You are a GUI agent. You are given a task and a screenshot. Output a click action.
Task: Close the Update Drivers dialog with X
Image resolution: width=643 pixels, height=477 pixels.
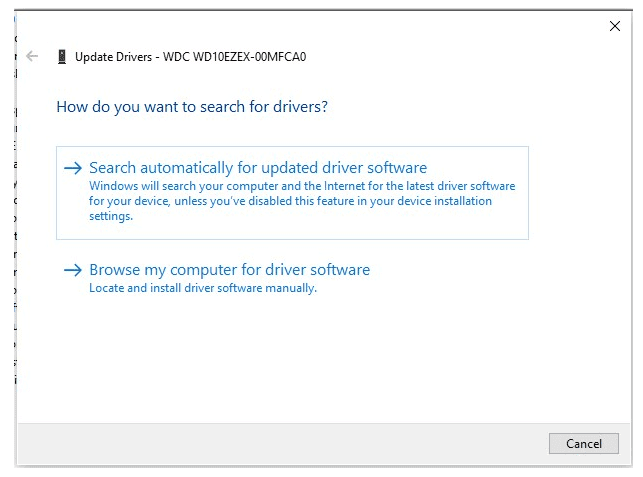[615, 26]
